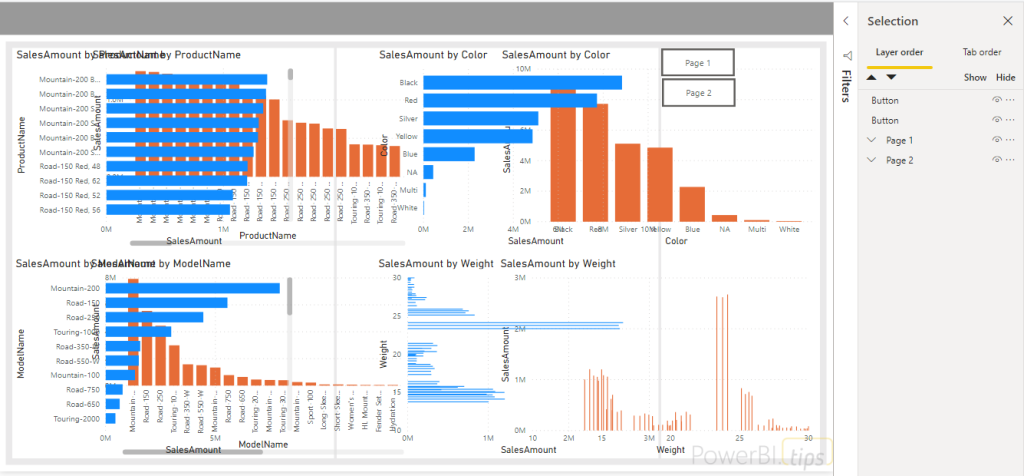The height and width of the screenshot is (476, 1024).
Task: Open more options for second Button layer
Action: point(1010,120)
